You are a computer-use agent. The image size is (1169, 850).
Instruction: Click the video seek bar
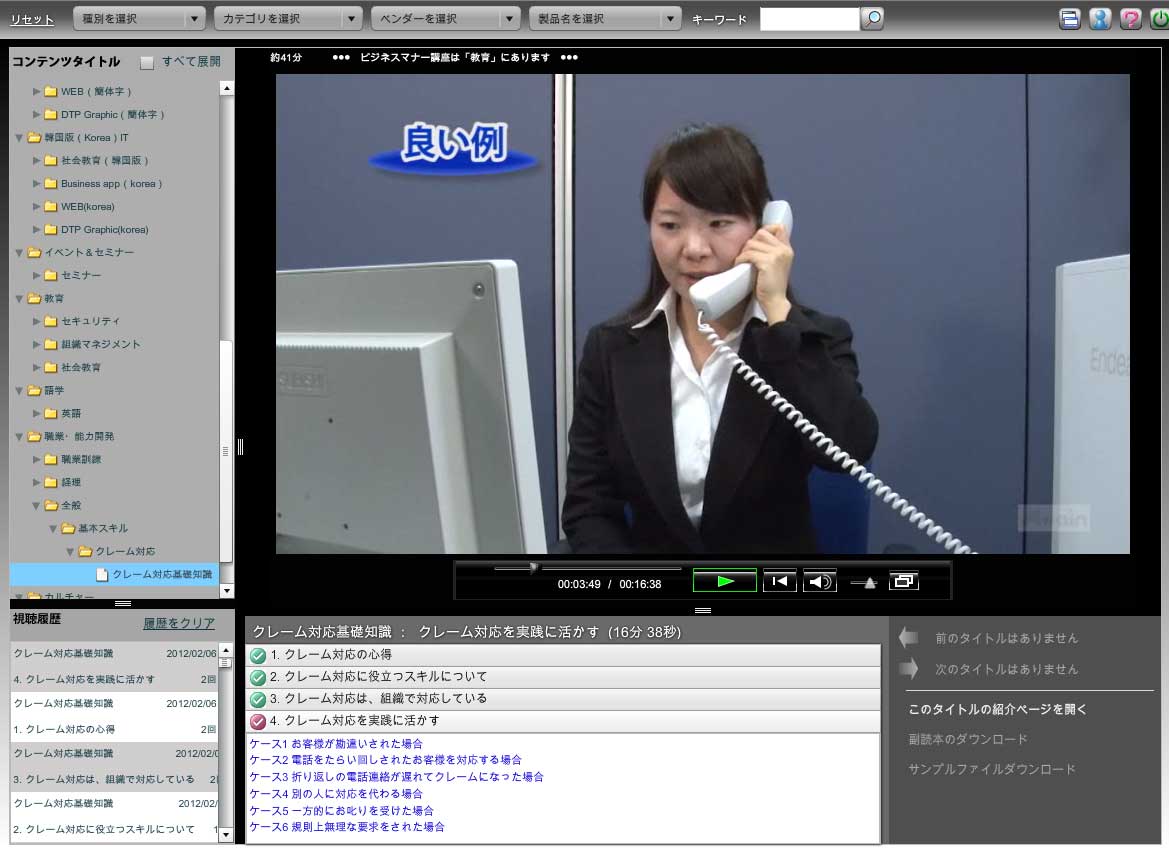(587, 568)
